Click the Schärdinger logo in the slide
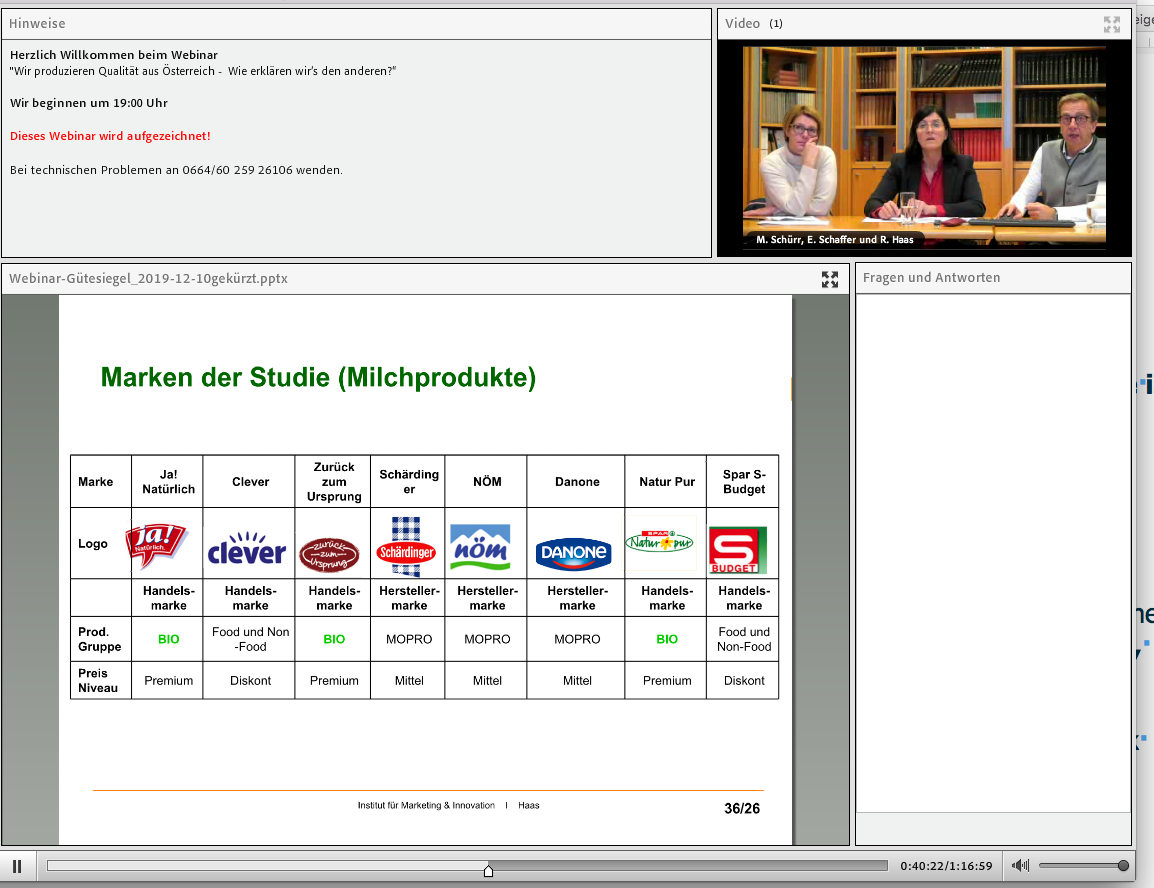 (x=406, y=547)
